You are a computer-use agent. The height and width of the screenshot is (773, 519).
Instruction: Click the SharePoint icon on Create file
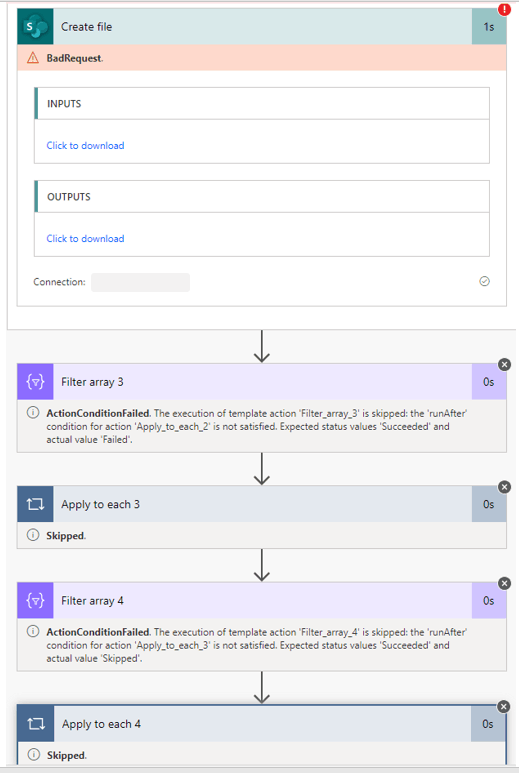[x=35, y=27]
